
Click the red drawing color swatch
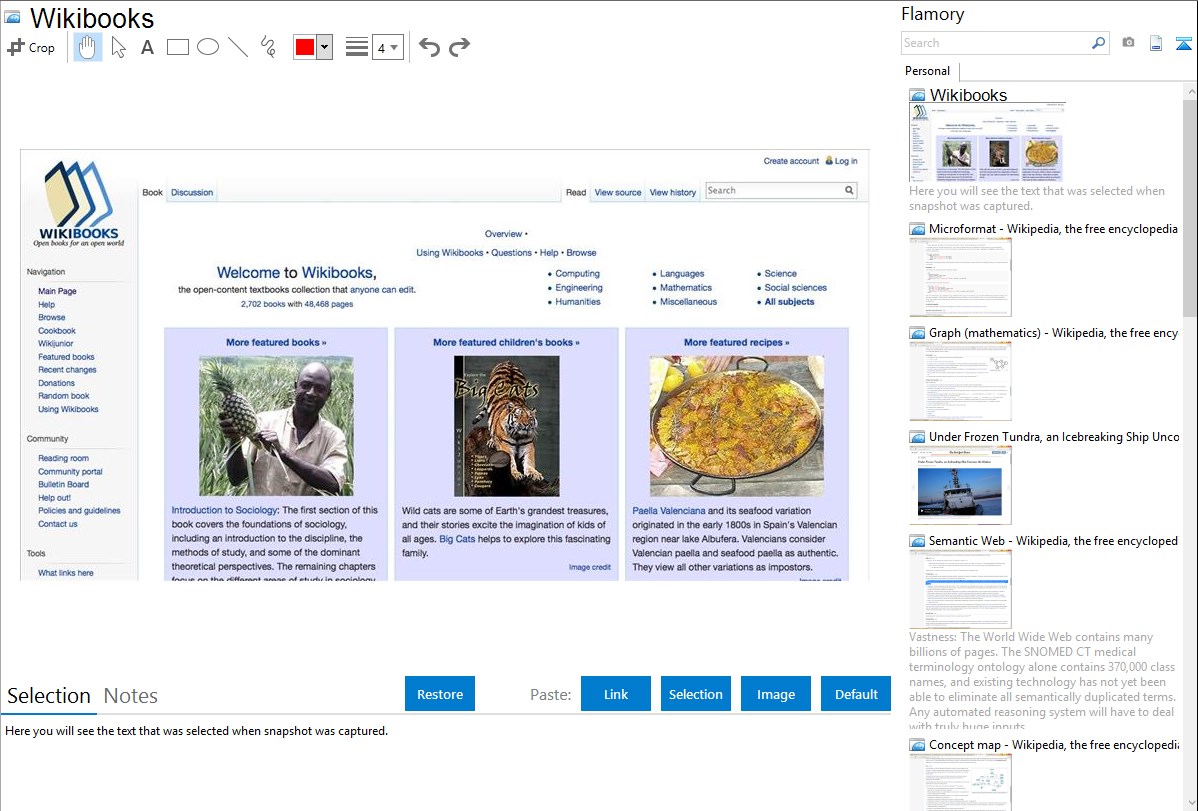305,47
